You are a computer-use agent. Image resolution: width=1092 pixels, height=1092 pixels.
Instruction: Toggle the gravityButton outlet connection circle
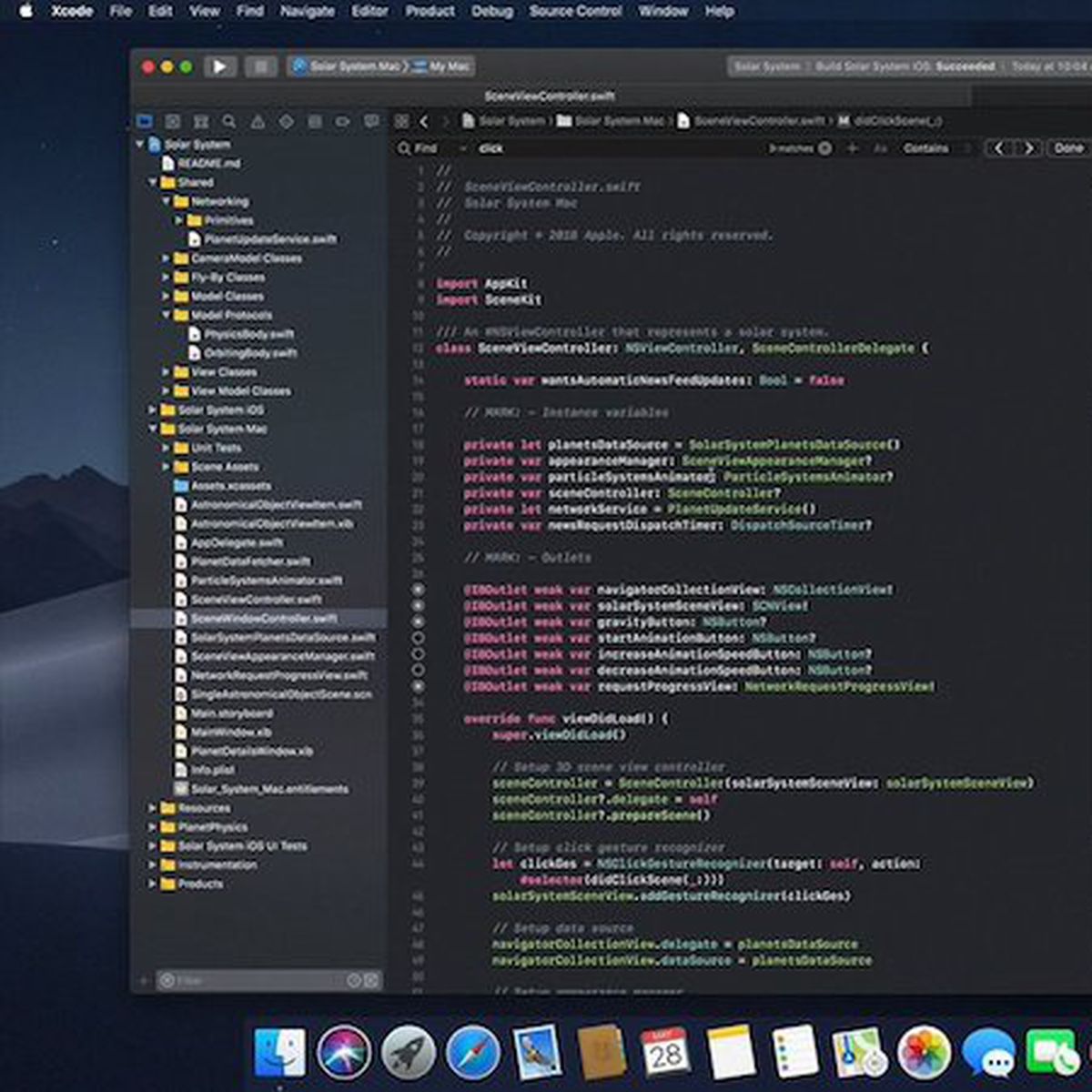click(419, 622)
